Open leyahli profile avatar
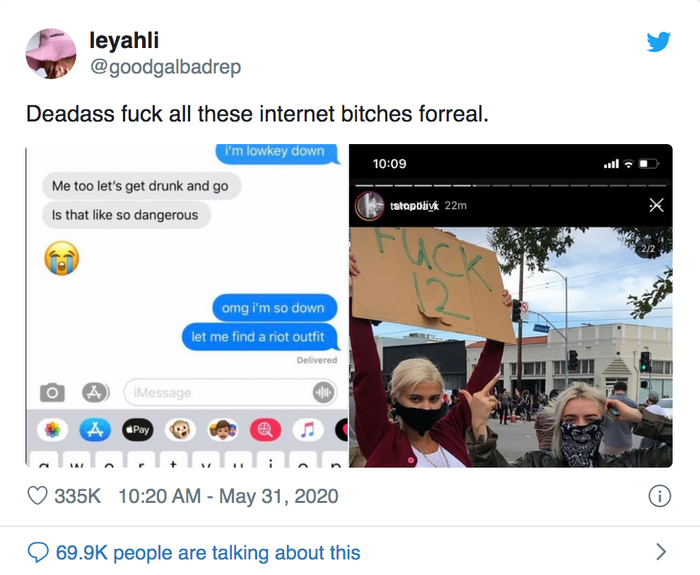The height and width of the screenshot is (575, 700). tap(51, 54)
